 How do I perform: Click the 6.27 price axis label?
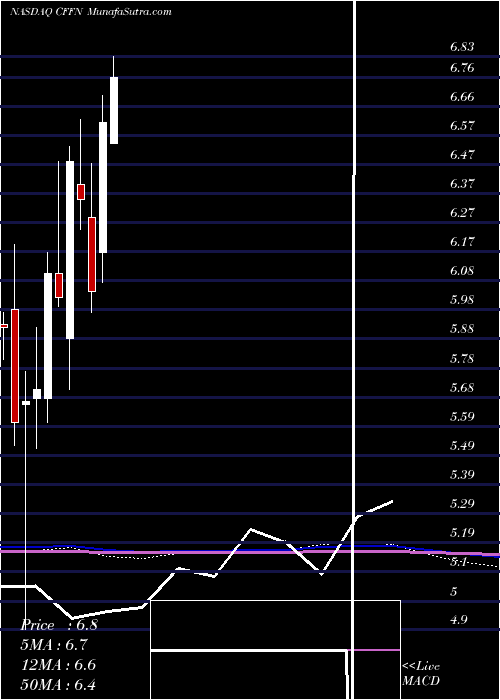pyautogui.click(x=462, y=212)
